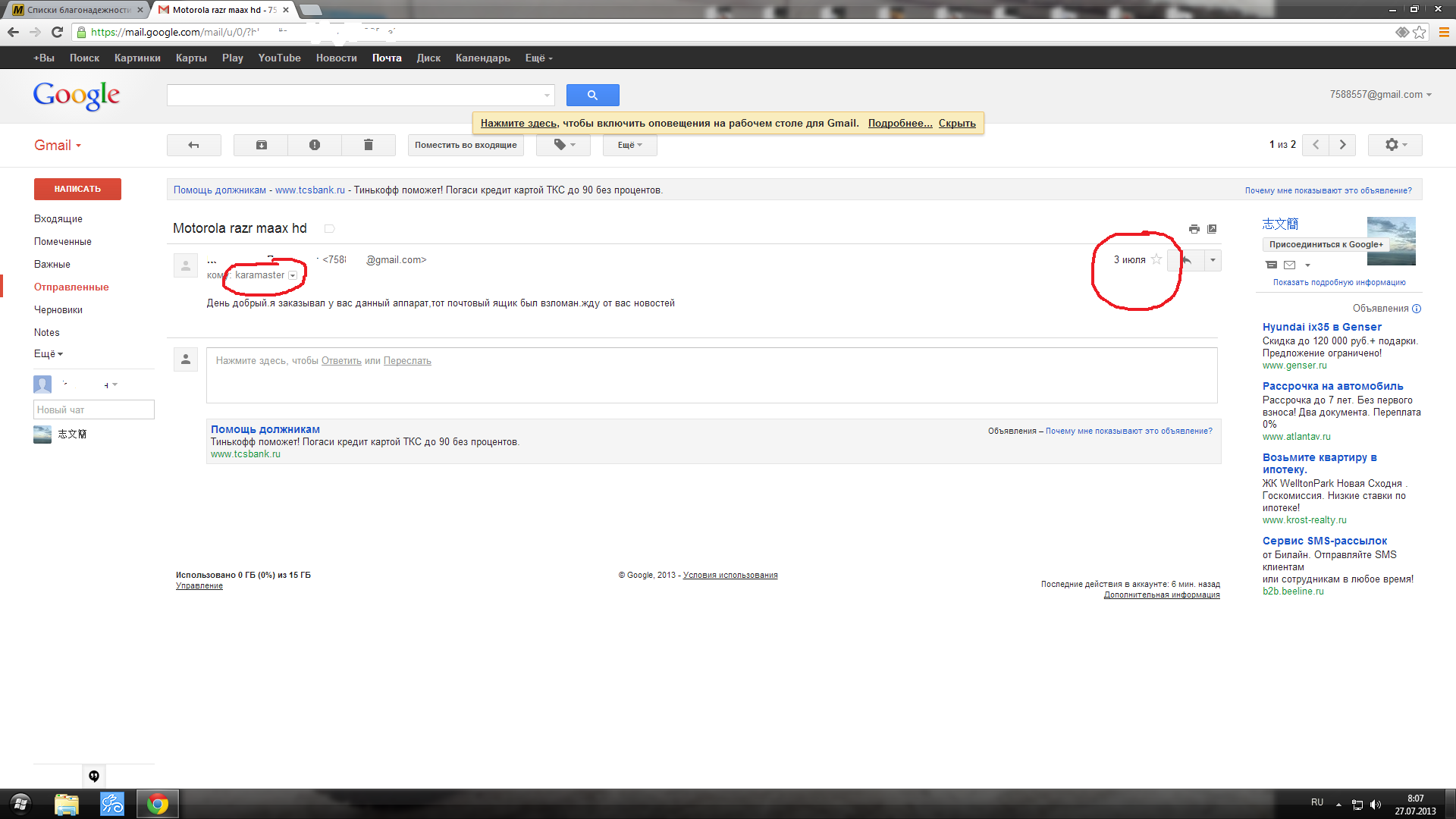The image size is (1456, 819).
Task: Open the 'Сервис SMS-рассылок' ad
Action: [x=1325, y=541]
